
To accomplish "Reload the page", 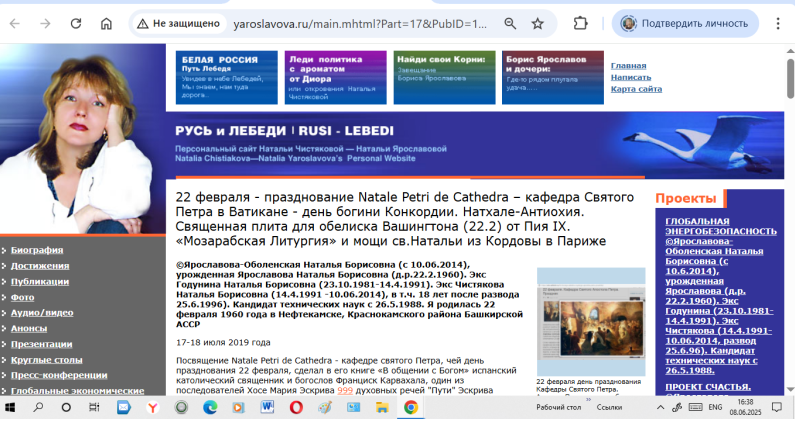I will pos(76,23).
